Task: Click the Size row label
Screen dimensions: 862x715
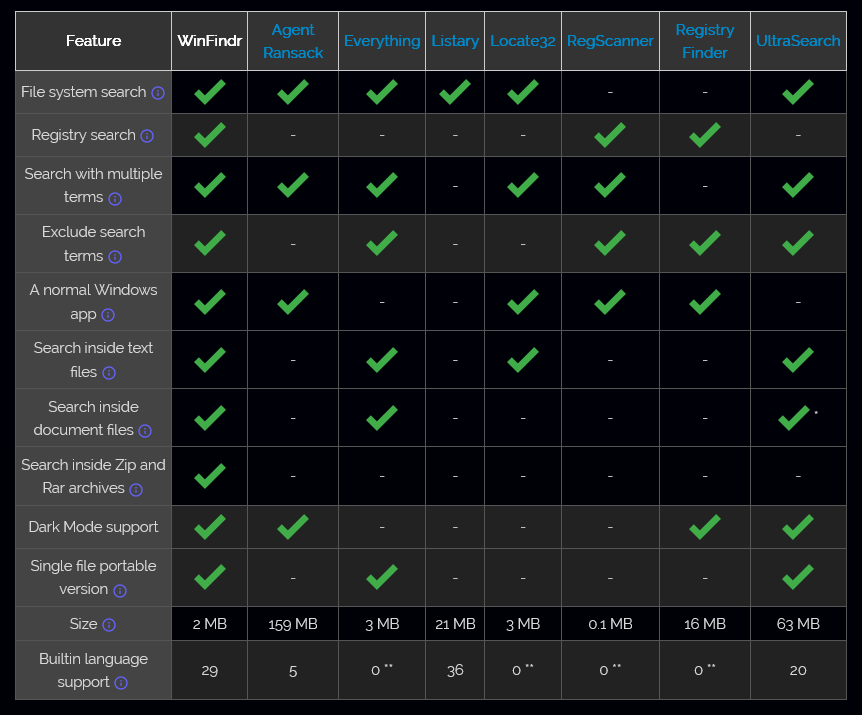Action: coord(84,624)
